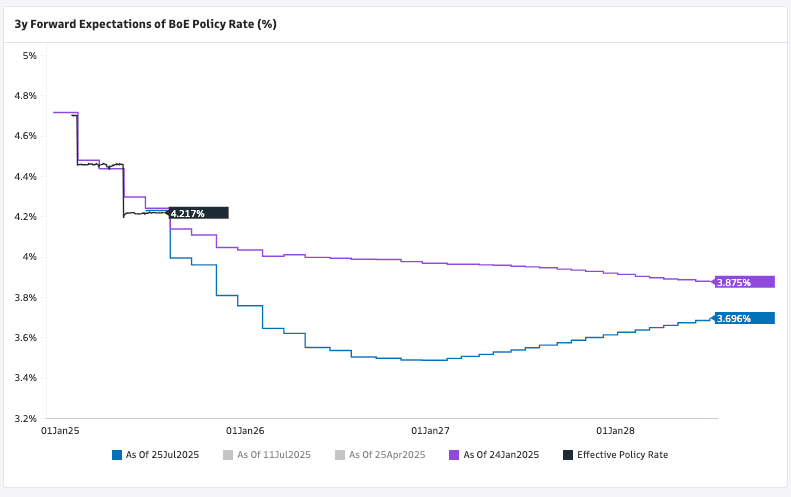This screenshot has height=497, width=791.
Task: Click the grey 11Jul2025 legend swatch
Action: tap(229, 455)
